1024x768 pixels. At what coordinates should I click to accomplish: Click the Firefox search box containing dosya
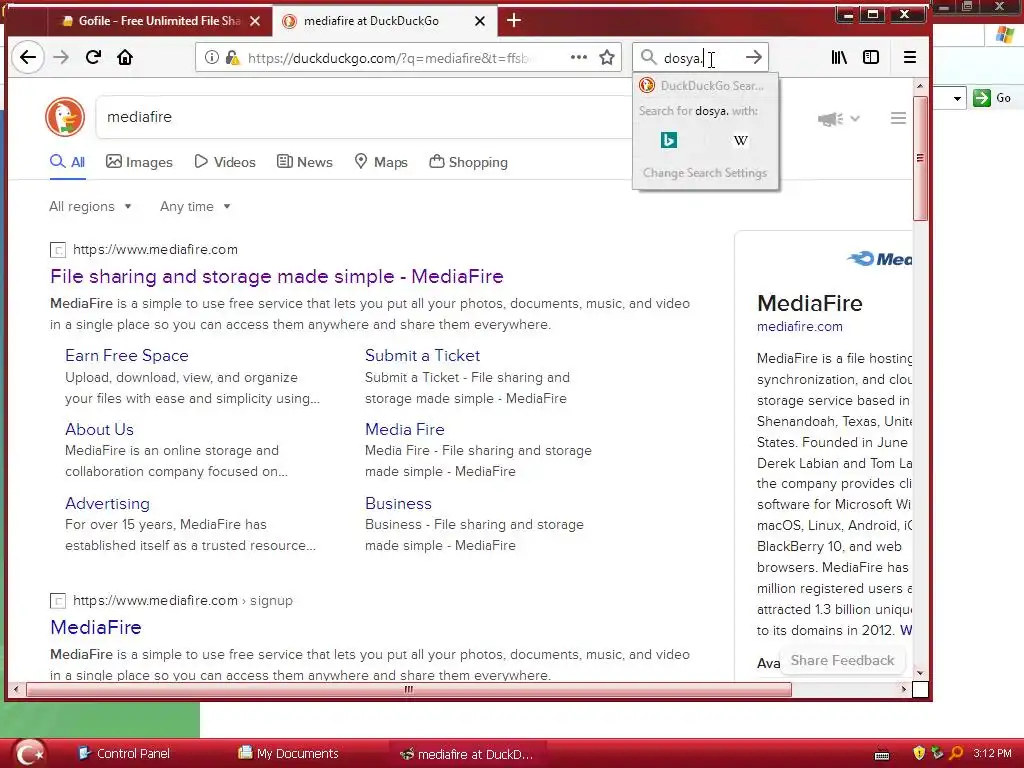[700, 57]
